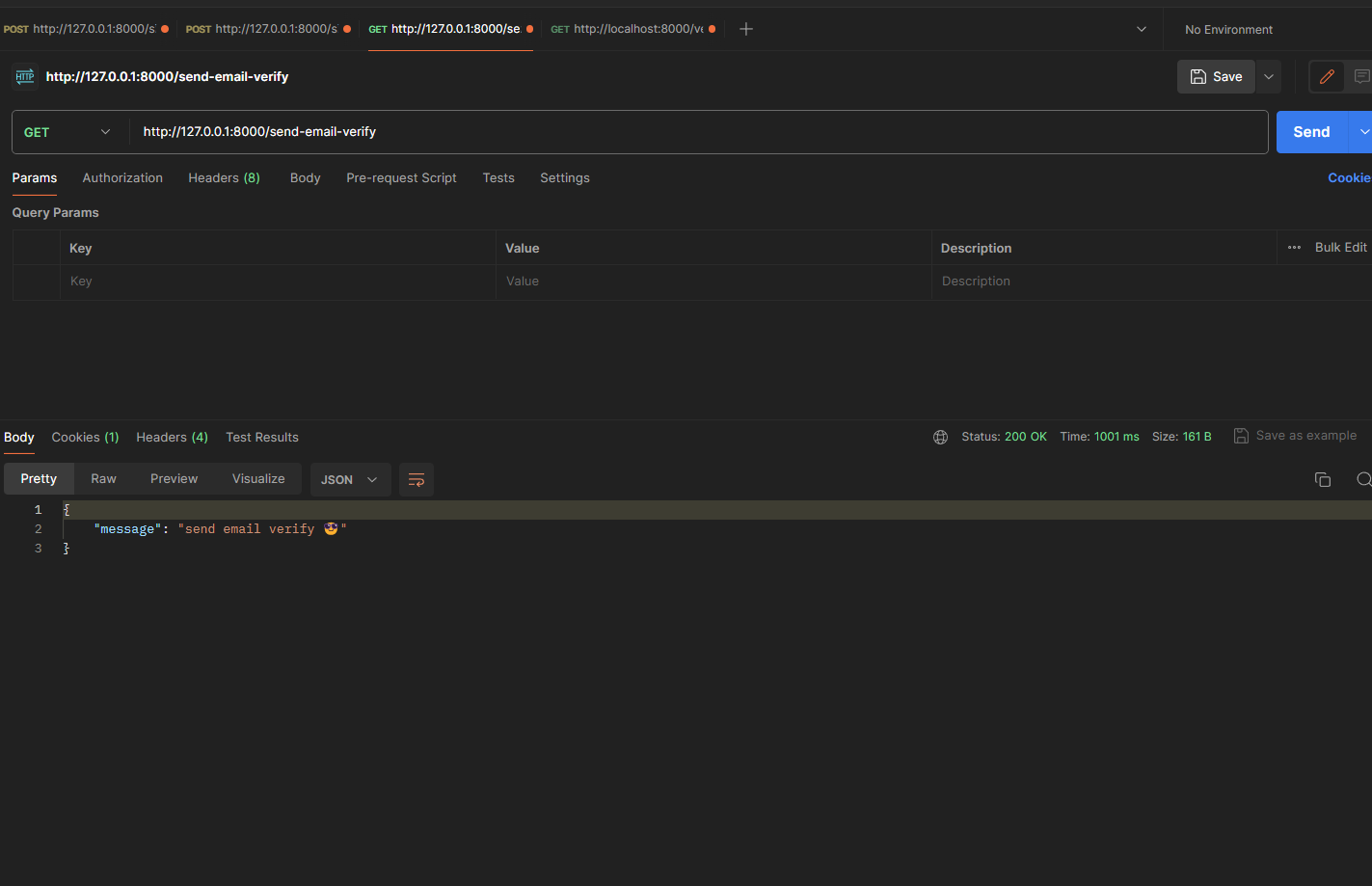Toggle the line wrap icon

click(x=417, y=479)
